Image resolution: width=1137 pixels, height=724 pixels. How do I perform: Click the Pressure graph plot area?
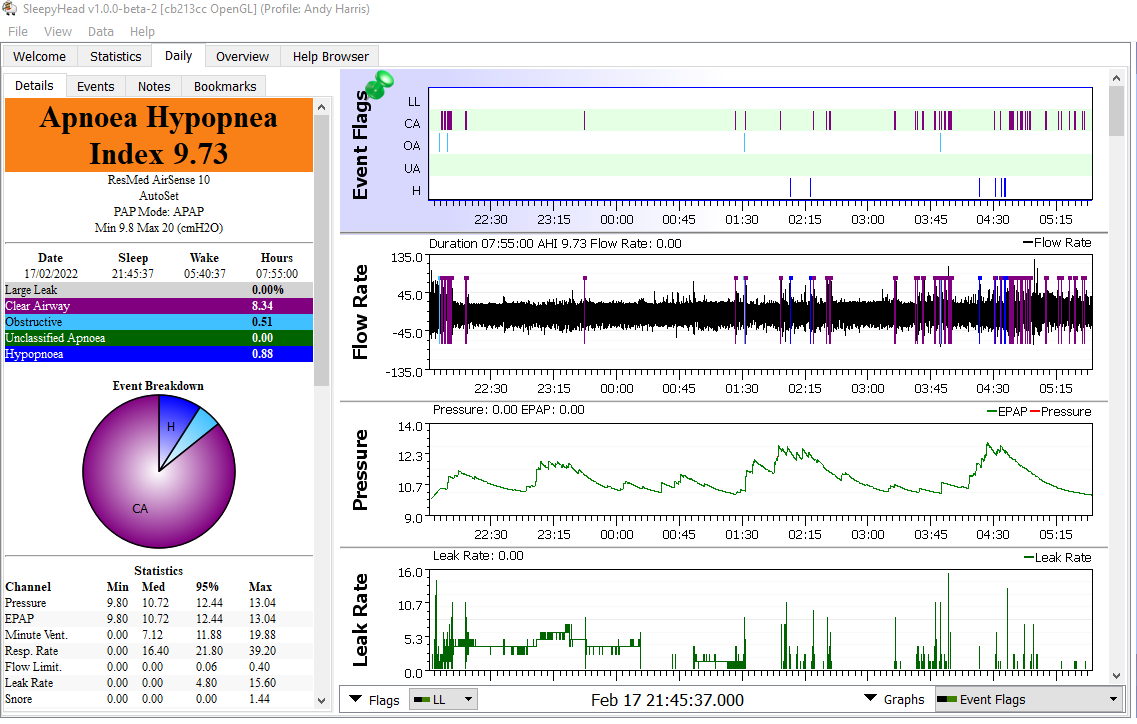pyautogui.click(x=760, y=470)
